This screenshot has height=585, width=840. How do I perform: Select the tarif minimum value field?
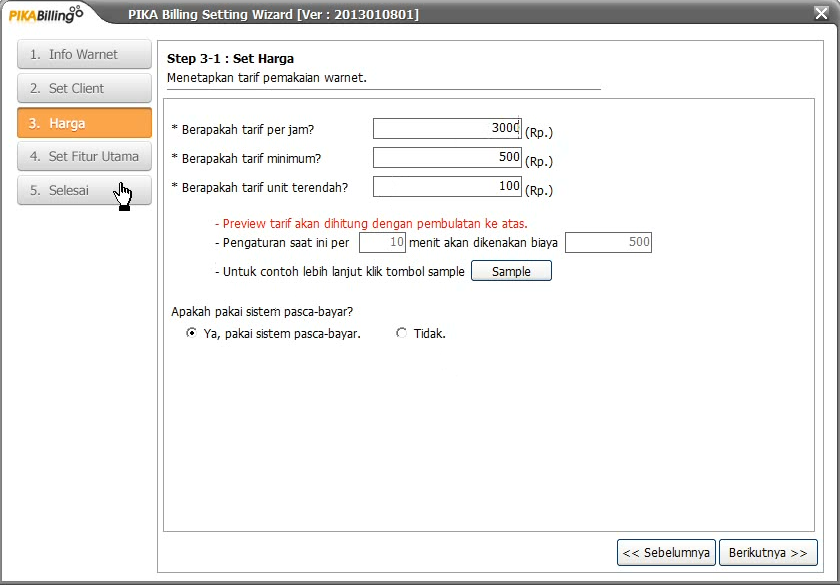pos(447,158)
